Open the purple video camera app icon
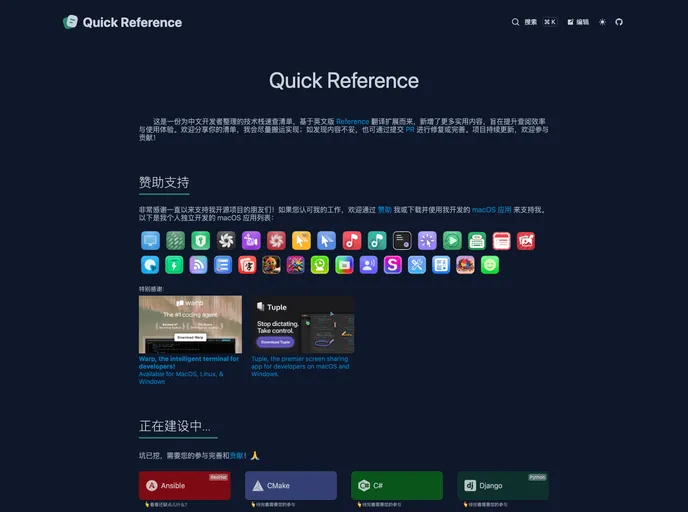The image size is (688, 512). coord(251,241)
